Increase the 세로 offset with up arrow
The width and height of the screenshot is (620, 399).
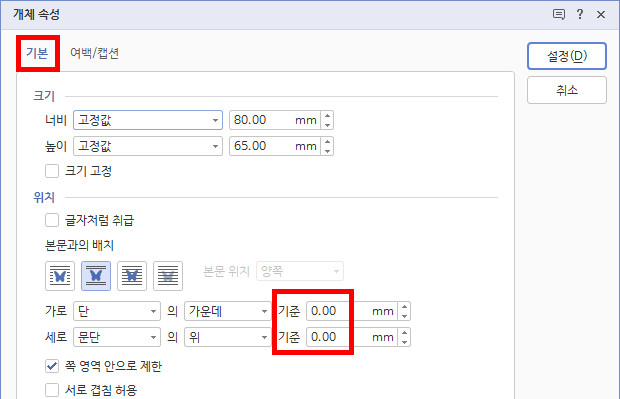(x=404, y=333)
